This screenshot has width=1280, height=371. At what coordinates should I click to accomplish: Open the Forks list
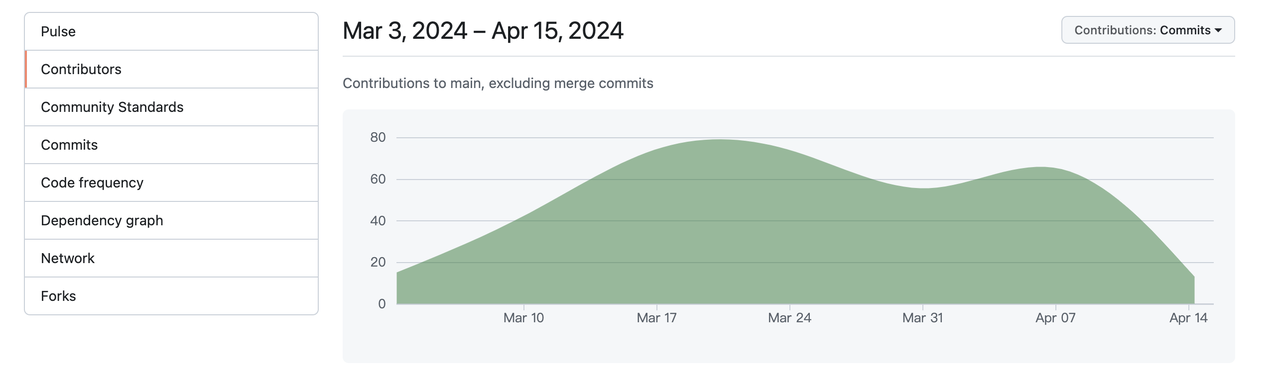point(171,296)
